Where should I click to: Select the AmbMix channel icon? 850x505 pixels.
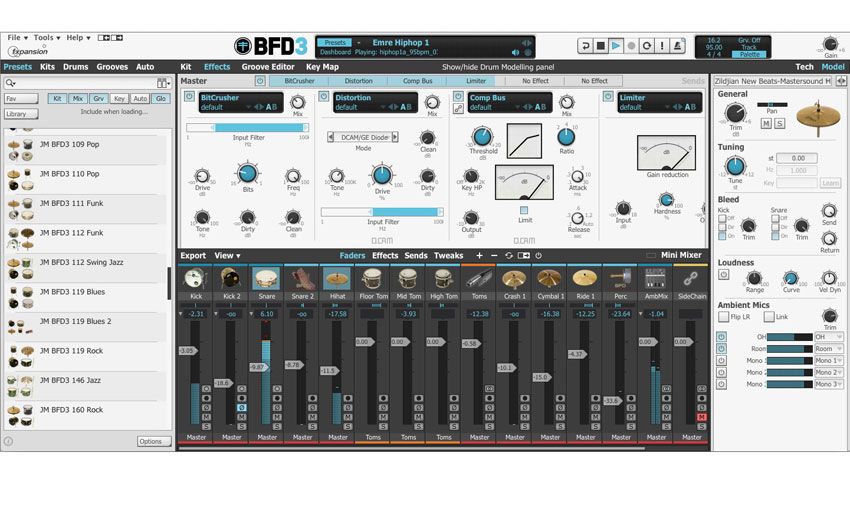pyautogui.click(x=655, y=279)
